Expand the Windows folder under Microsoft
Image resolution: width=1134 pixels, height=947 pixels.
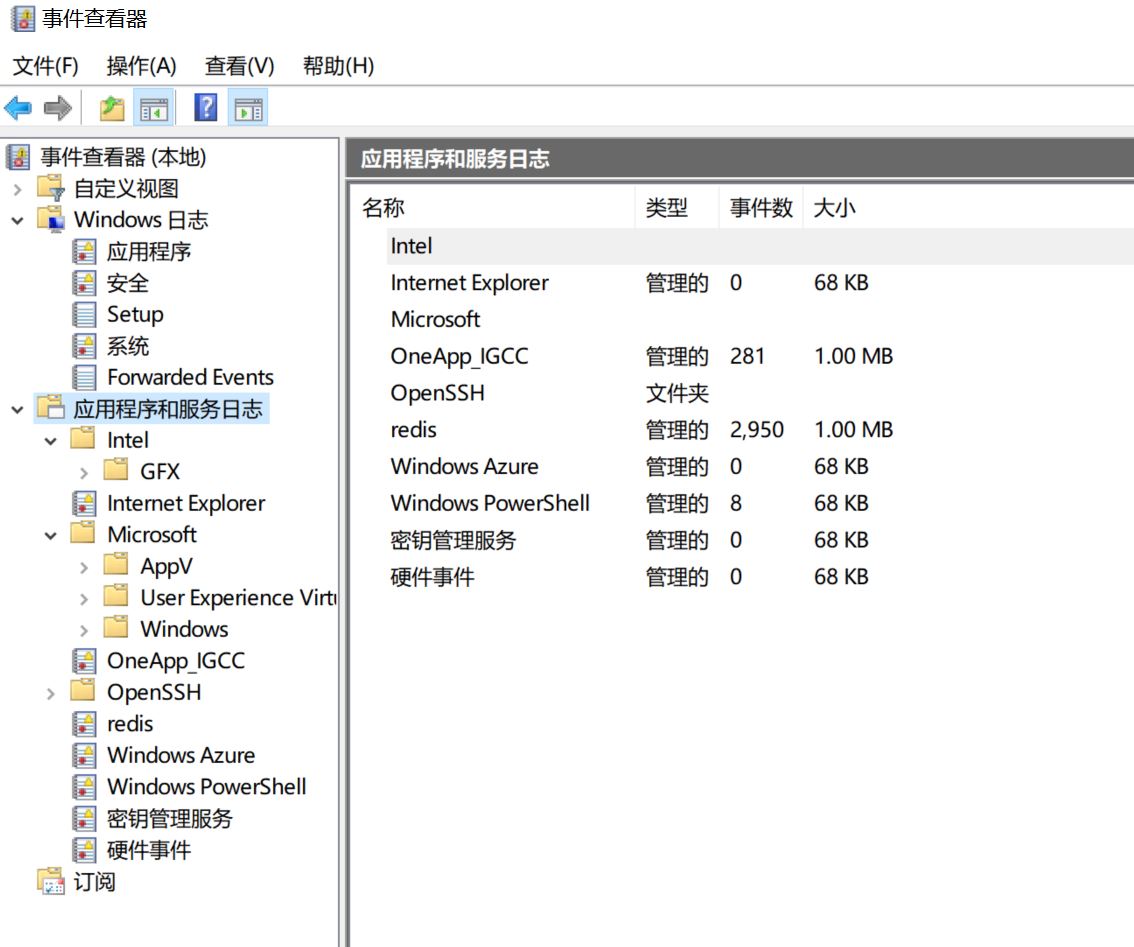pyautogui.click(x=84, y=631)
